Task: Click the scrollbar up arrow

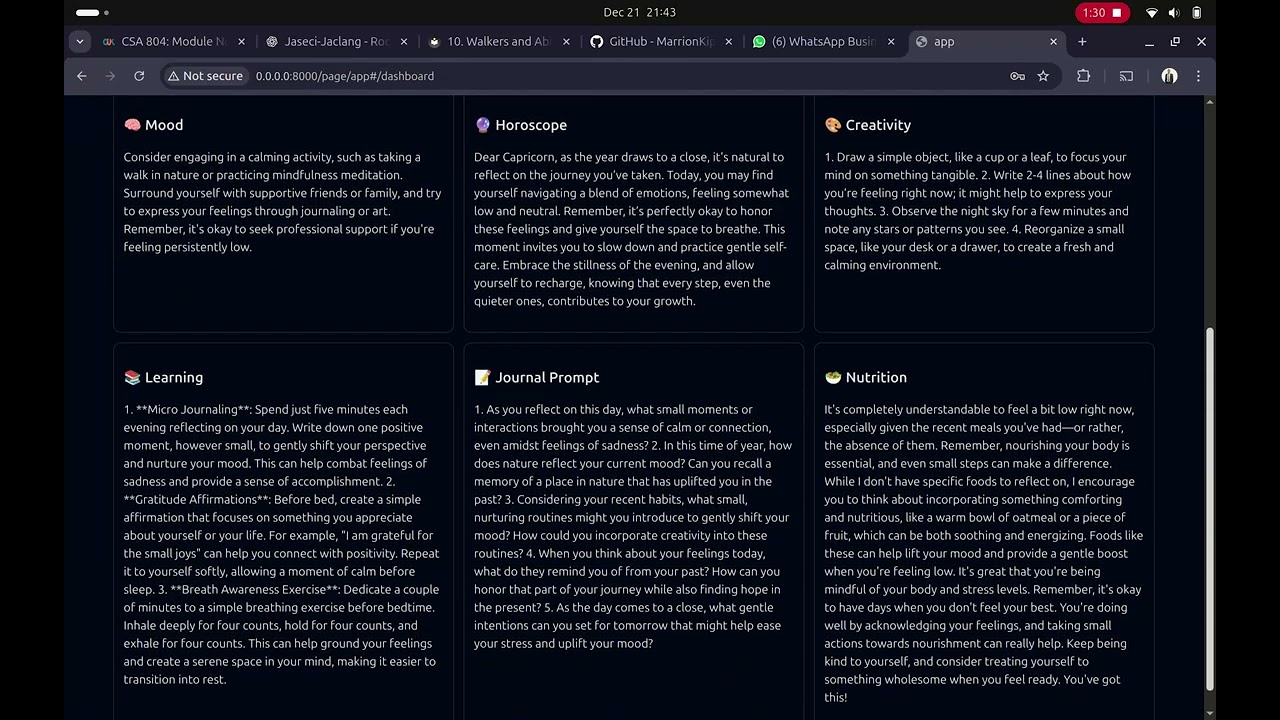Action: (x=1210, y=102)
